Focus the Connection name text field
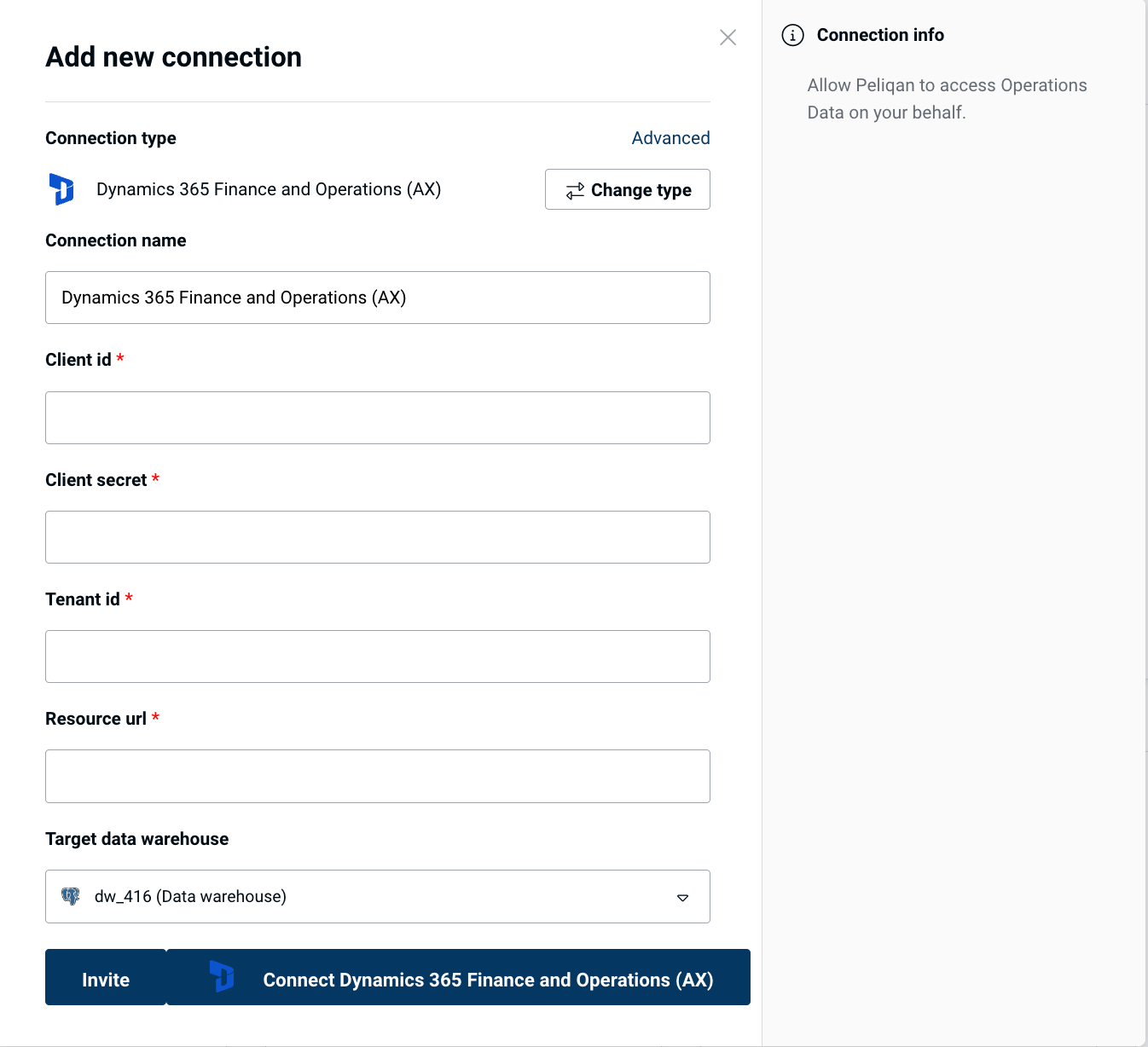This screenshot has width=1148, height=1047. [x=378, y=298]
